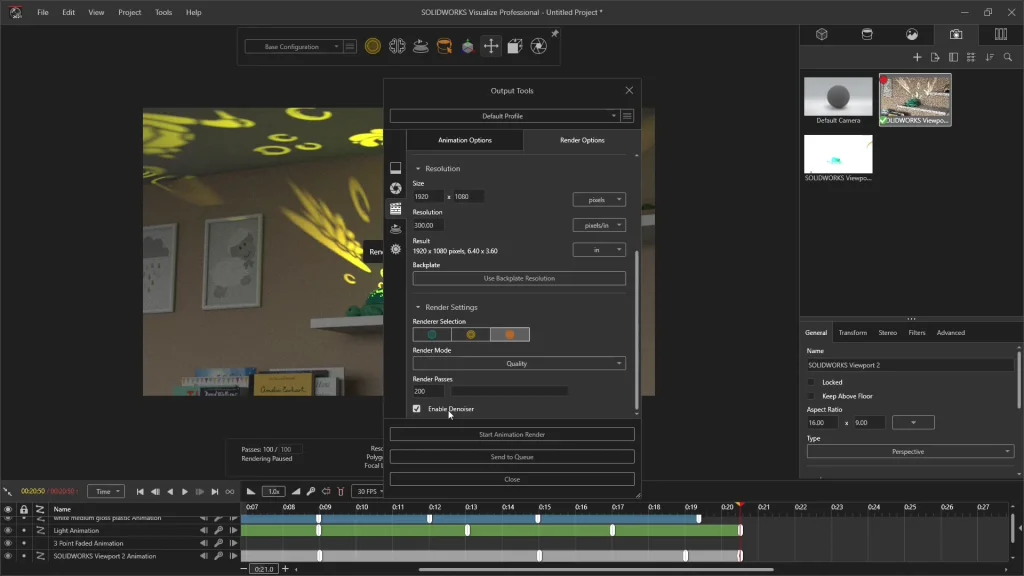The width and height of the screenshot is (1024, 576).
Task: Check the Locked camera checkbox
Action: click(x=811, y=382)
